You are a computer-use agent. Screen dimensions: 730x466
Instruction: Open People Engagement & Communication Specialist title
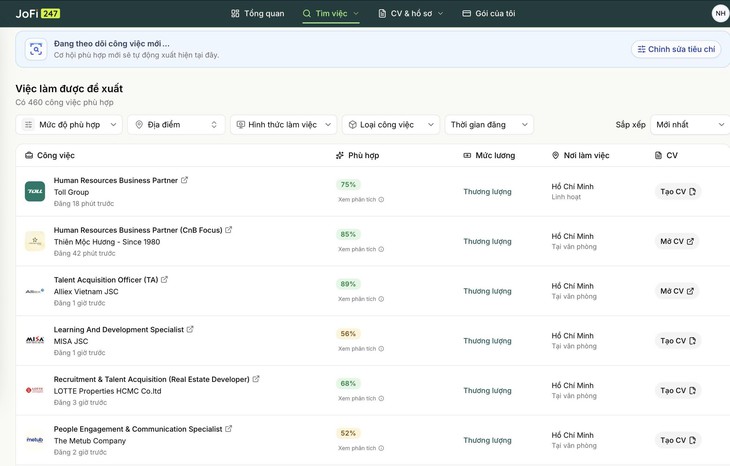[138, 429]
